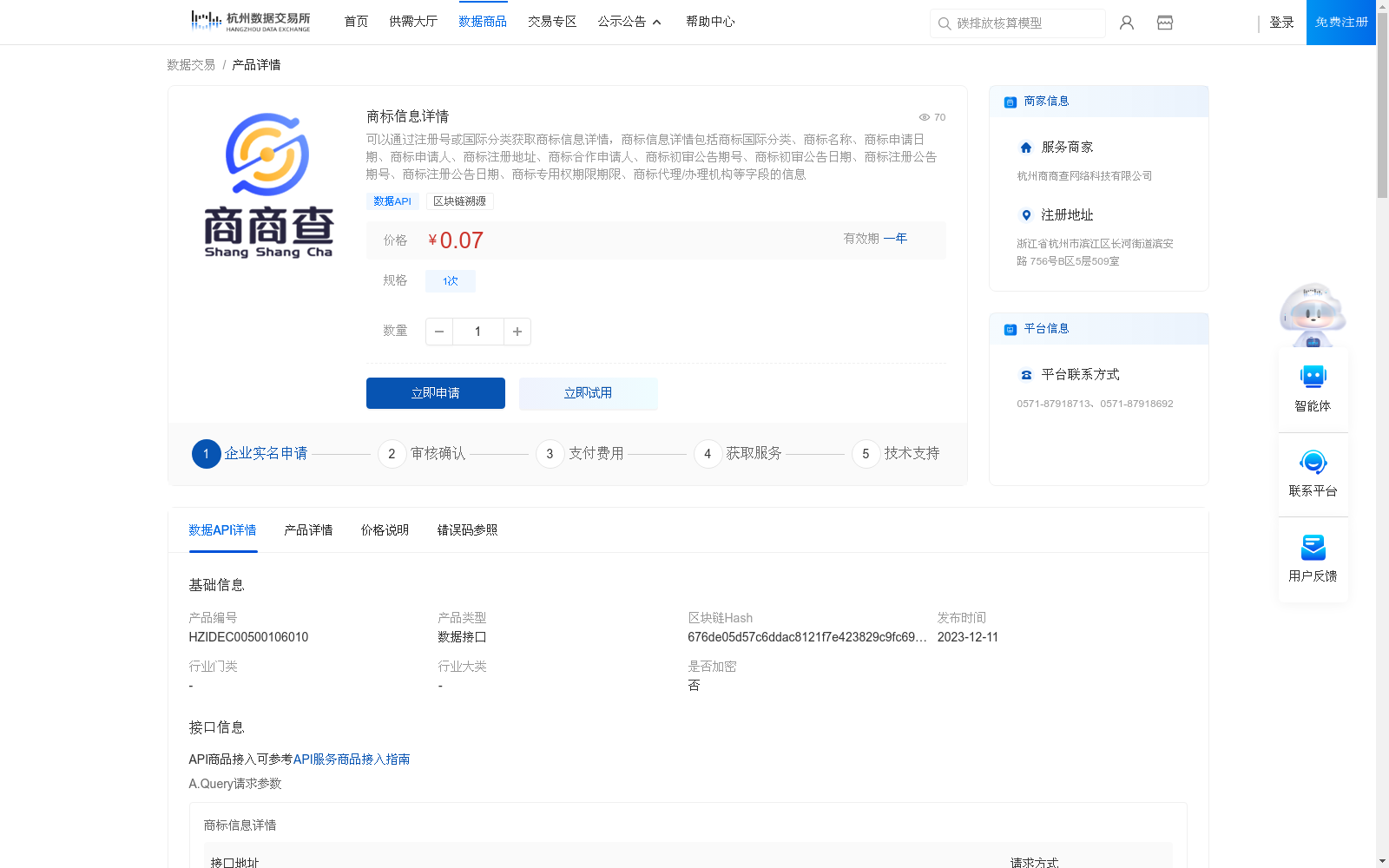This screenshot has width=1389, height=868.
Task: Click 产品详情 breadcrumb text
Action: (x=256, y=65)
